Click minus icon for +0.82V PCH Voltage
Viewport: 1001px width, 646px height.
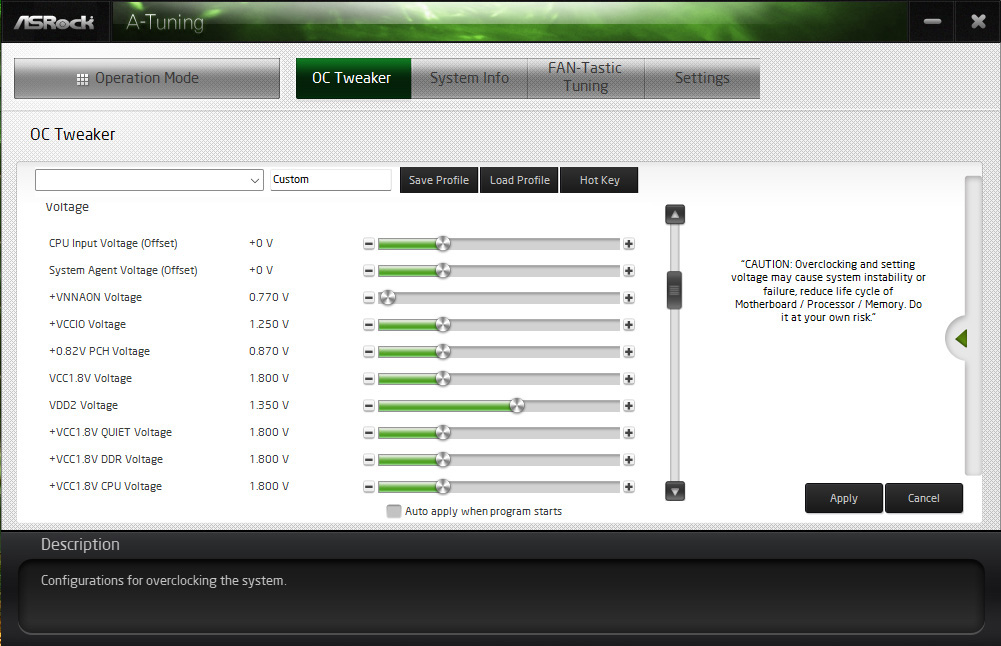point(369,352)
